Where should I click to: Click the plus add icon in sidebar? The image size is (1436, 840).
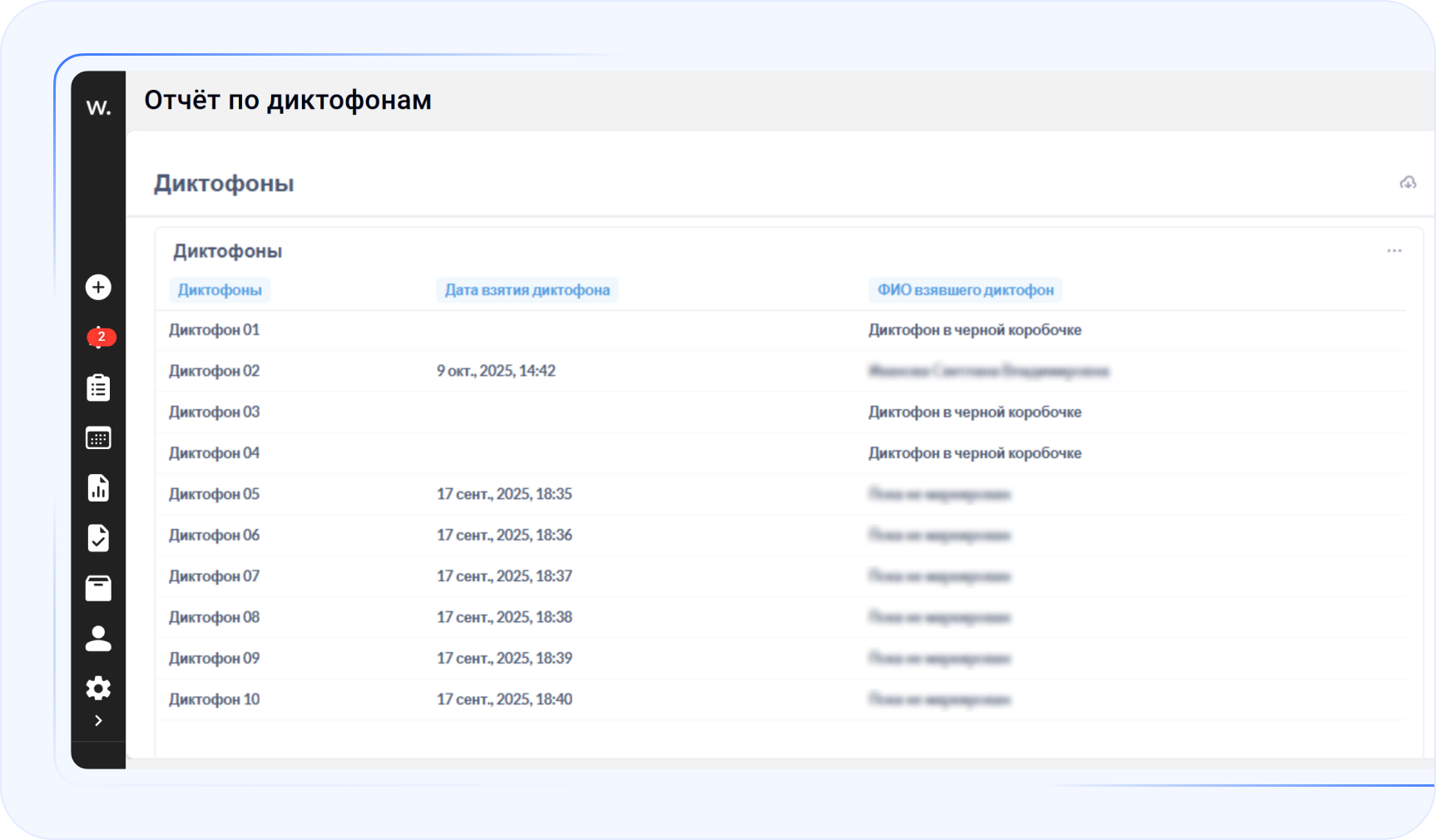(98, 287)
